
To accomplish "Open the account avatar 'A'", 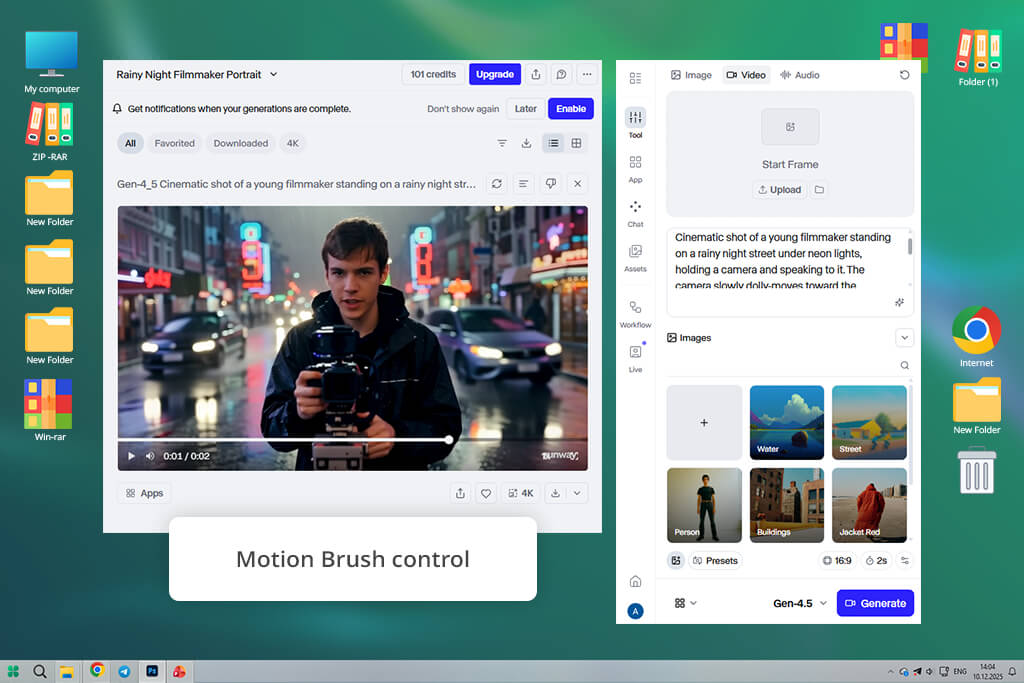I will click(x=635, y=611).
